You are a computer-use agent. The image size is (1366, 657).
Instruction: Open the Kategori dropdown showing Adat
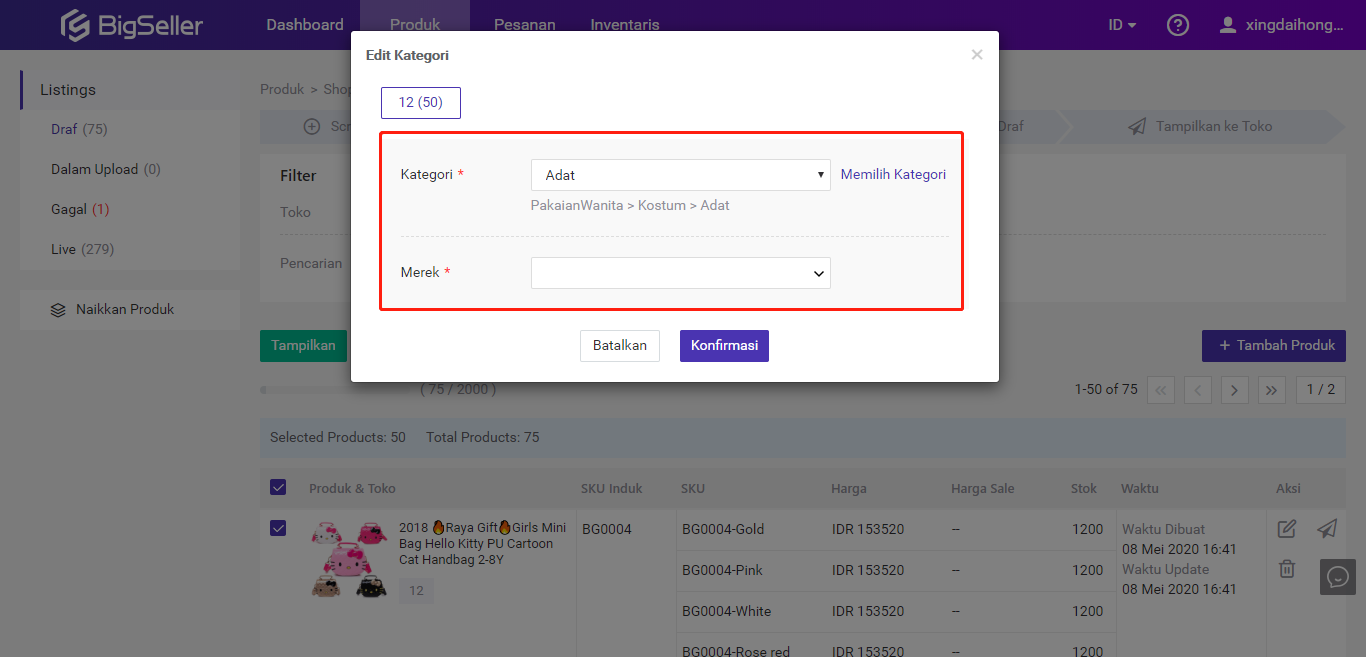(680, 175)
